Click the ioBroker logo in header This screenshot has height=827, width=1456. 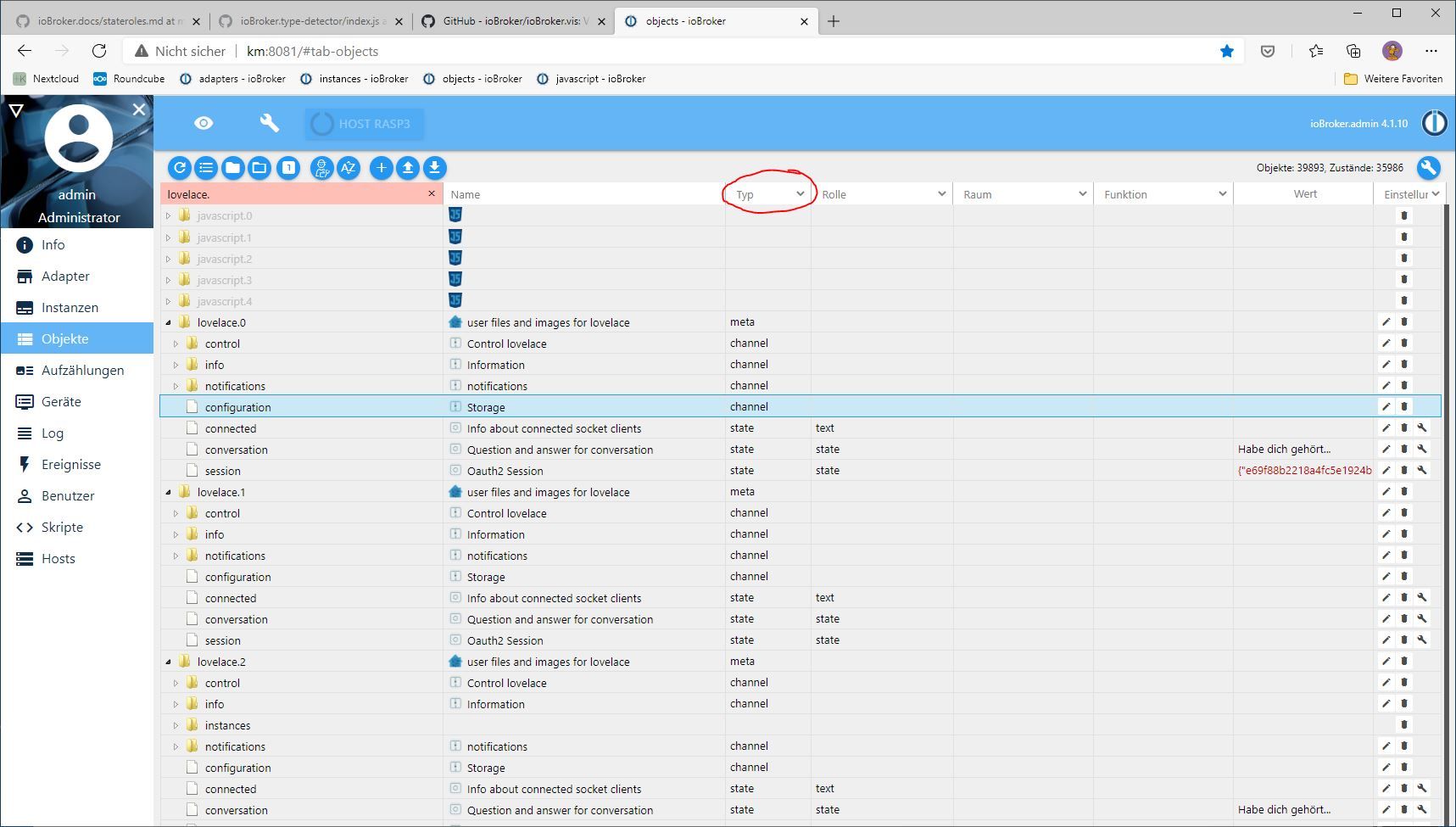1434,123
